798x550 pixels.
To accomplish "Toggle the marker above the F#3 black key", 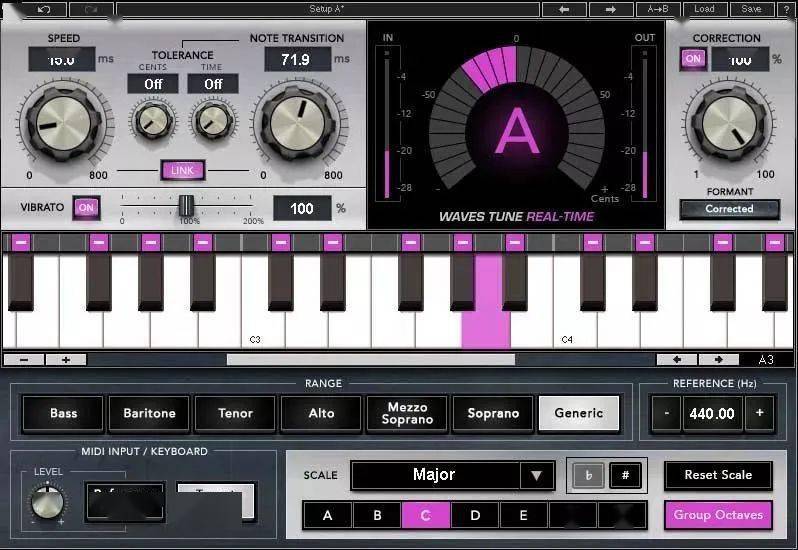I will pos(411,243).
